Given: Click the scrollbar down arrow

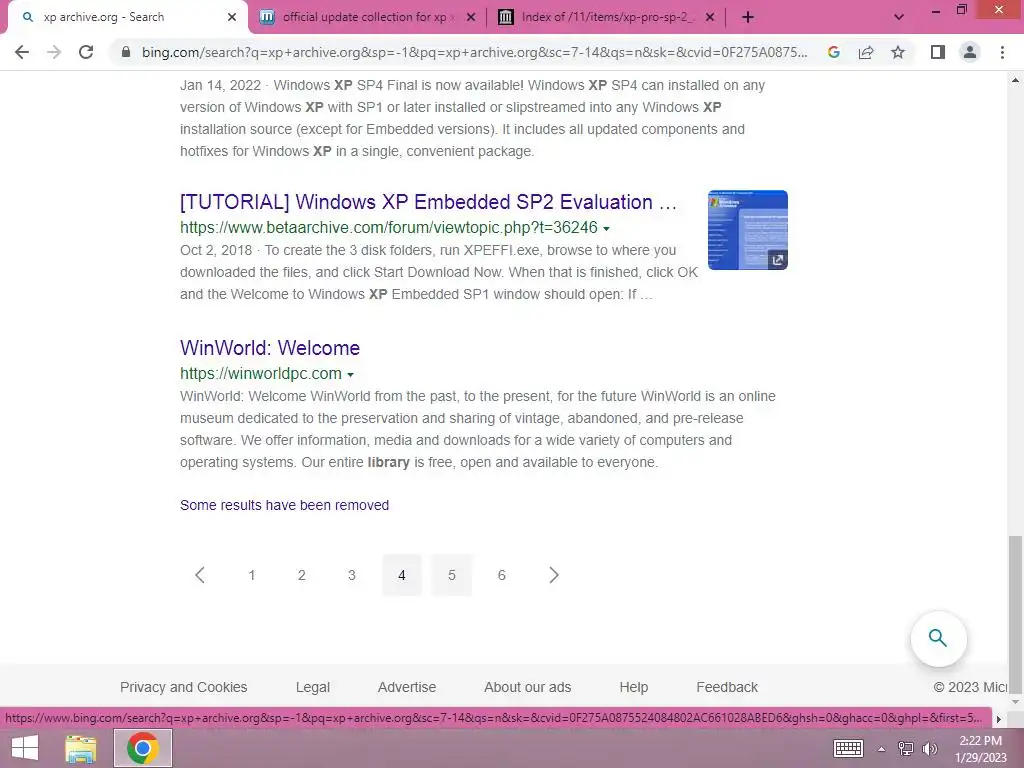Looking at the screenshot, I should coord(1015,701).
